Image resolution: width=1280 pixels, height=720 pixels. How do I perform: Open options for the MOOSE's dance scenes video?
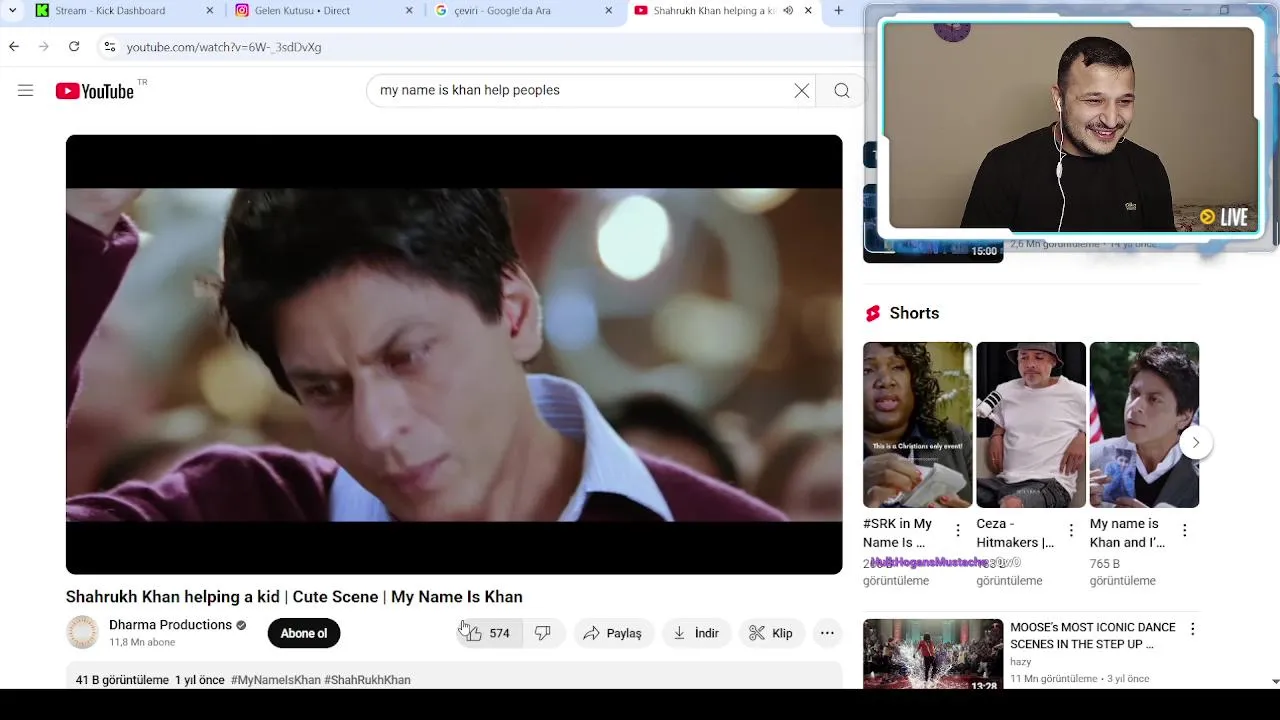tap(1192, 629)
